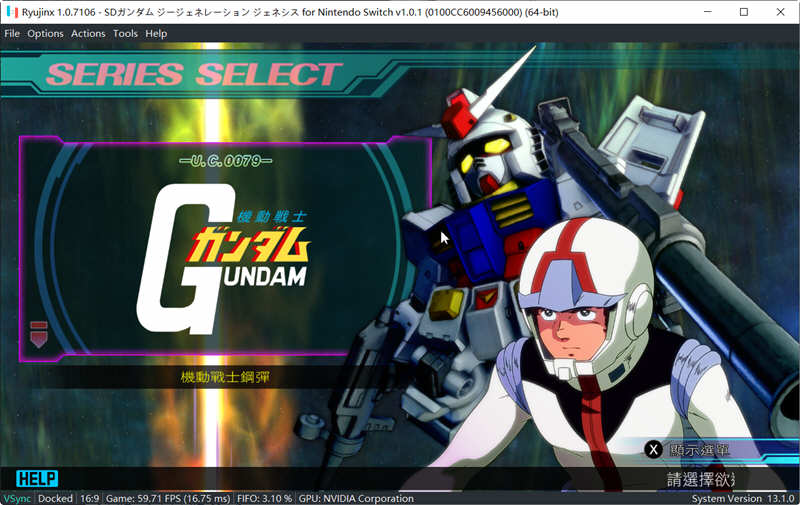Close the Ryujinx window

tap(780, 12)
